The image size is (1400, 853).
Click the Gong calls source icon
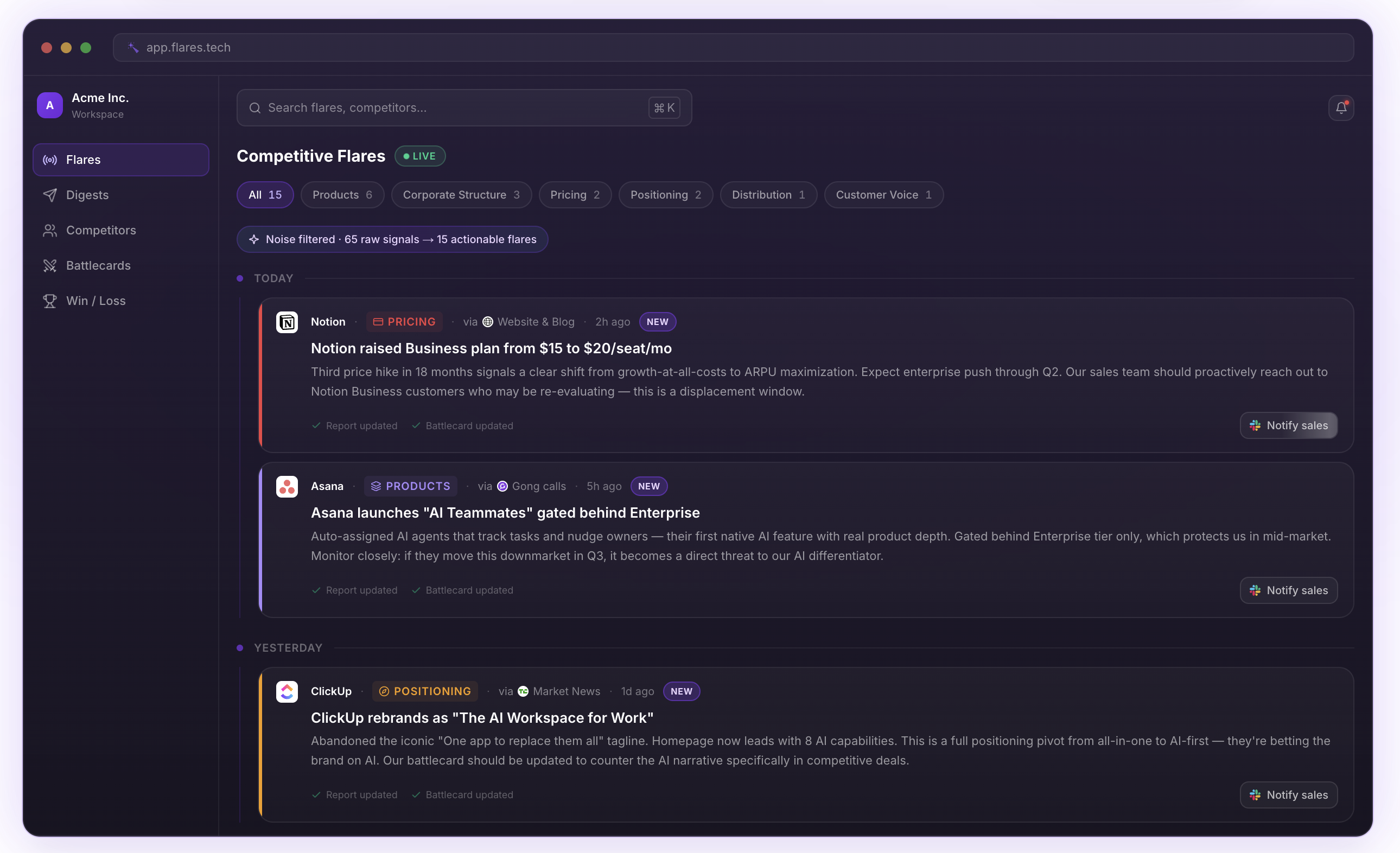coord(502,486)
